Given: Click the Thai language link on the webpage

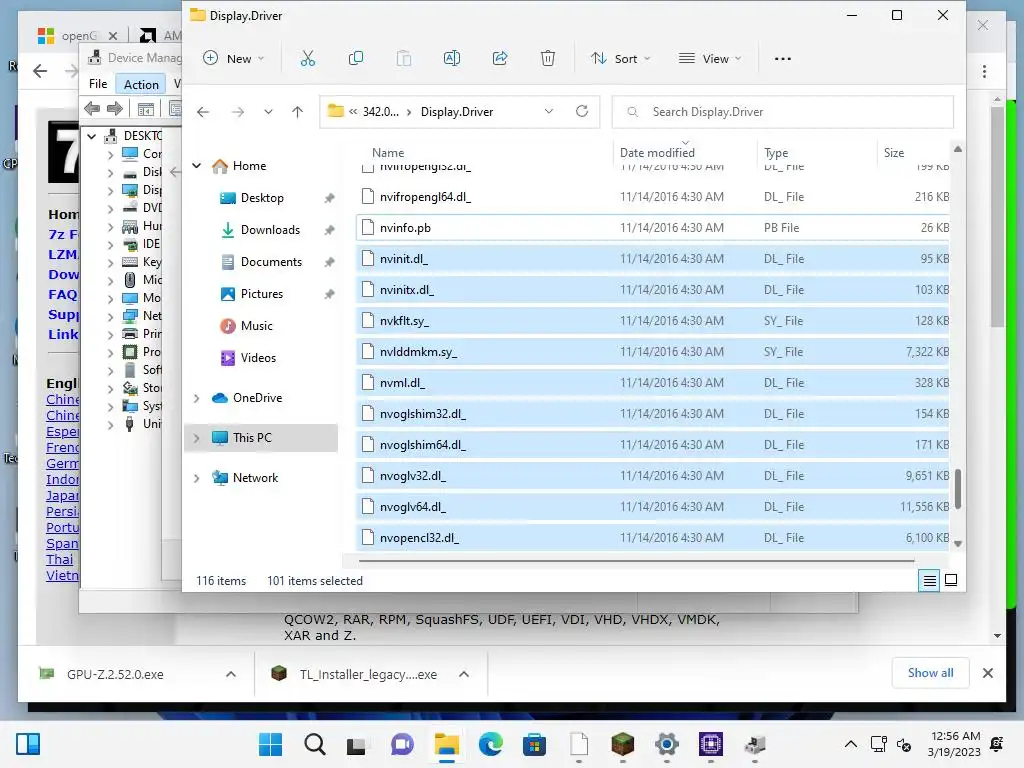Looking at the screenshot, I should 59,560.
